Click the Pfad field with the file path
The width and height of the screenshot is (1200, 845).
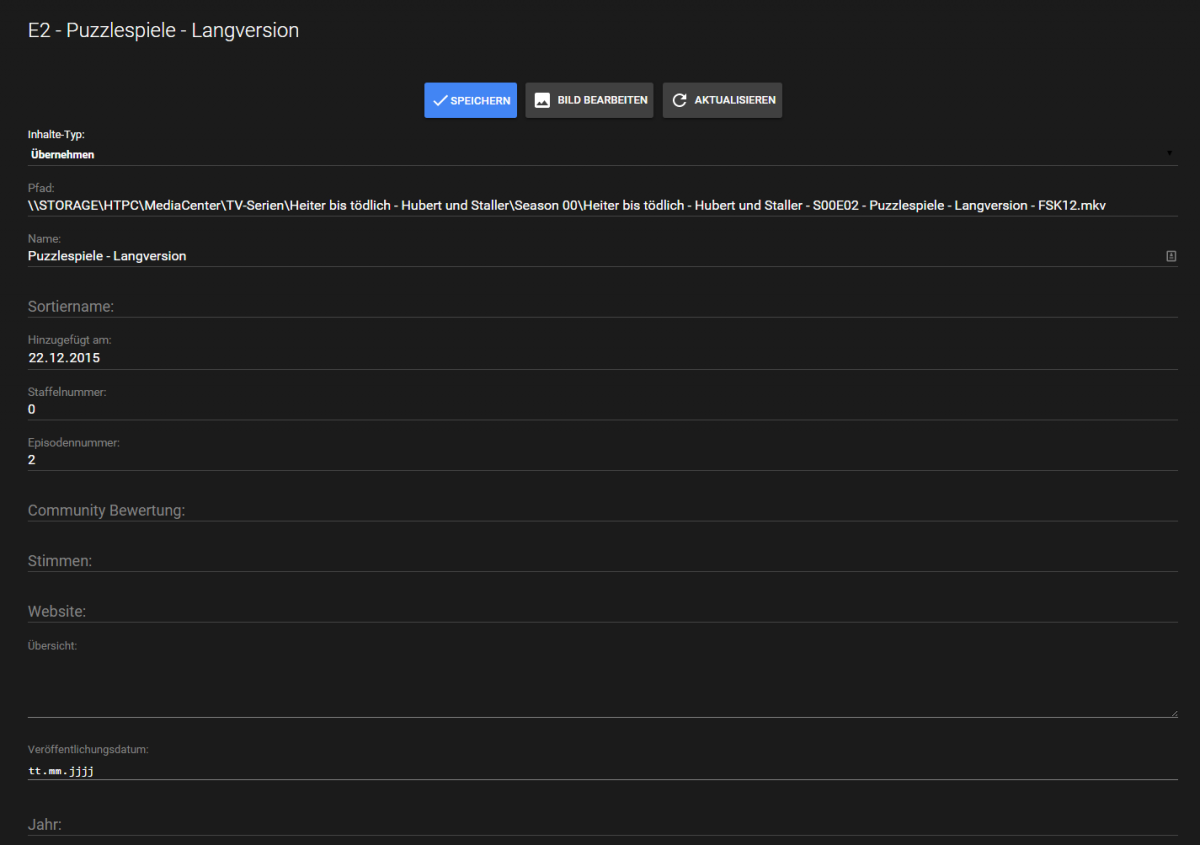(602, 205)
